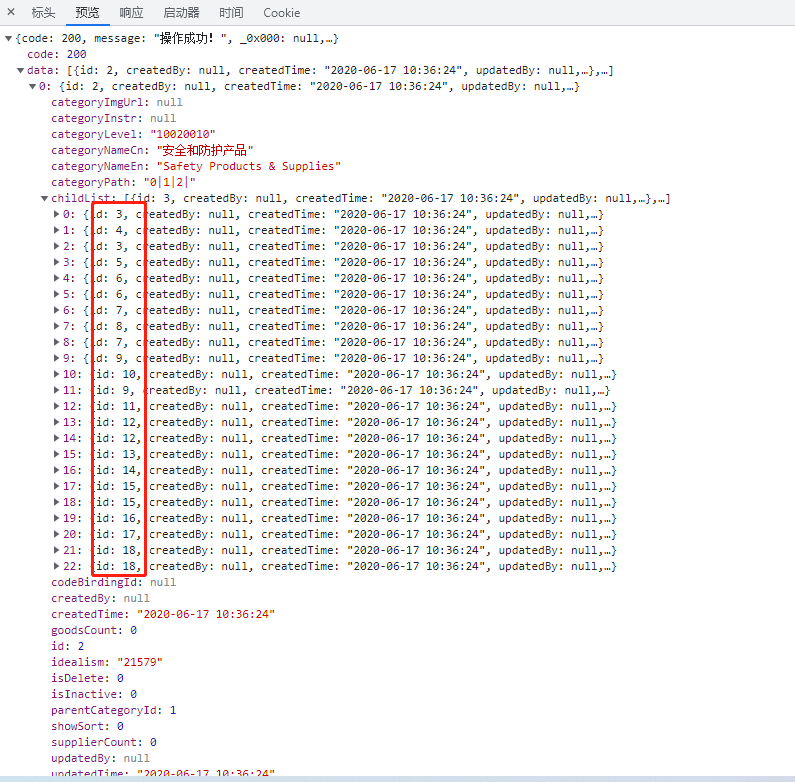Open the 启动器 tab

point(182,13)
